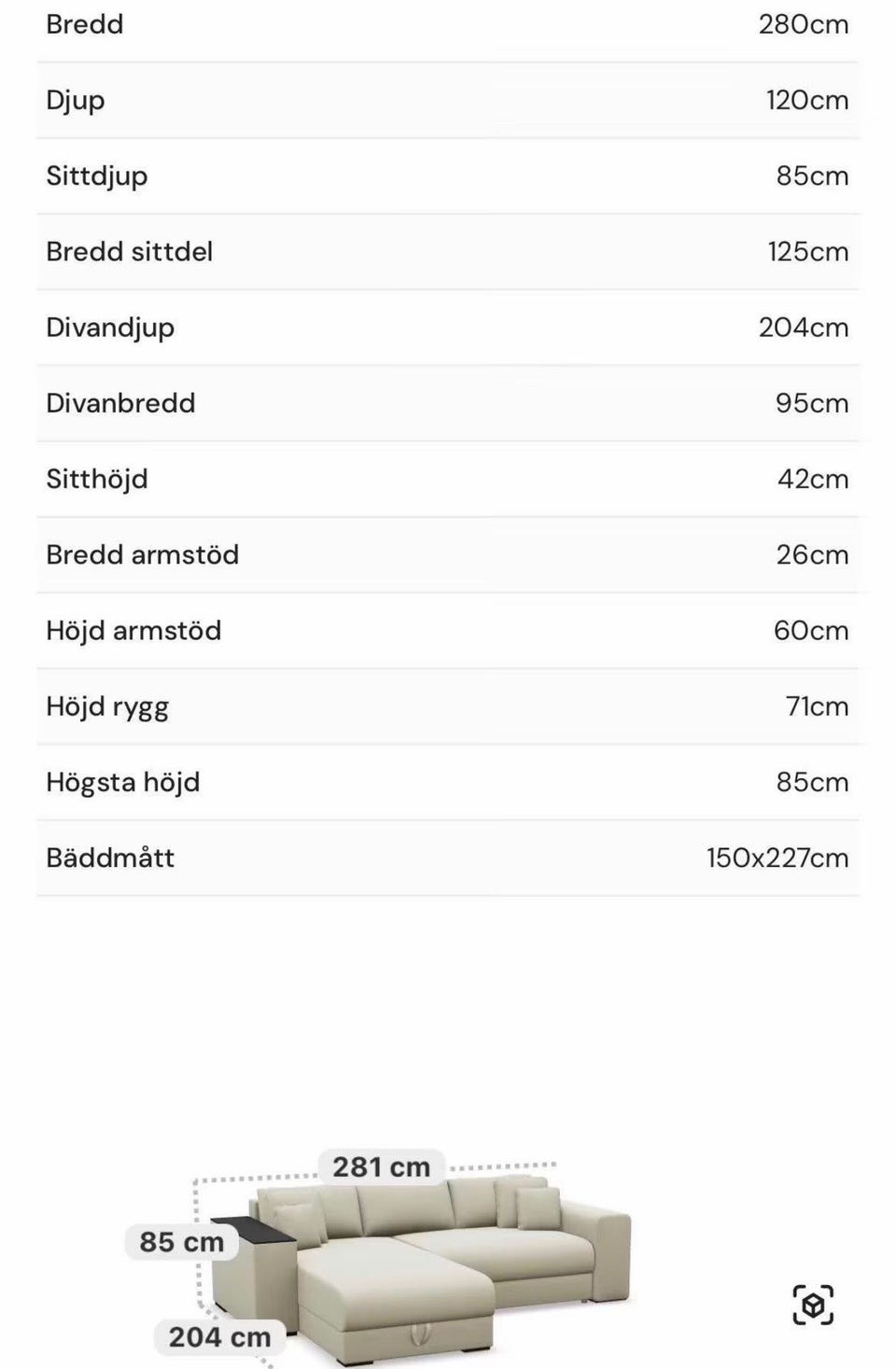Screen dimensions: 896x1369
Task: Open the AR 3D view icon
Action: pos(813,1305)
